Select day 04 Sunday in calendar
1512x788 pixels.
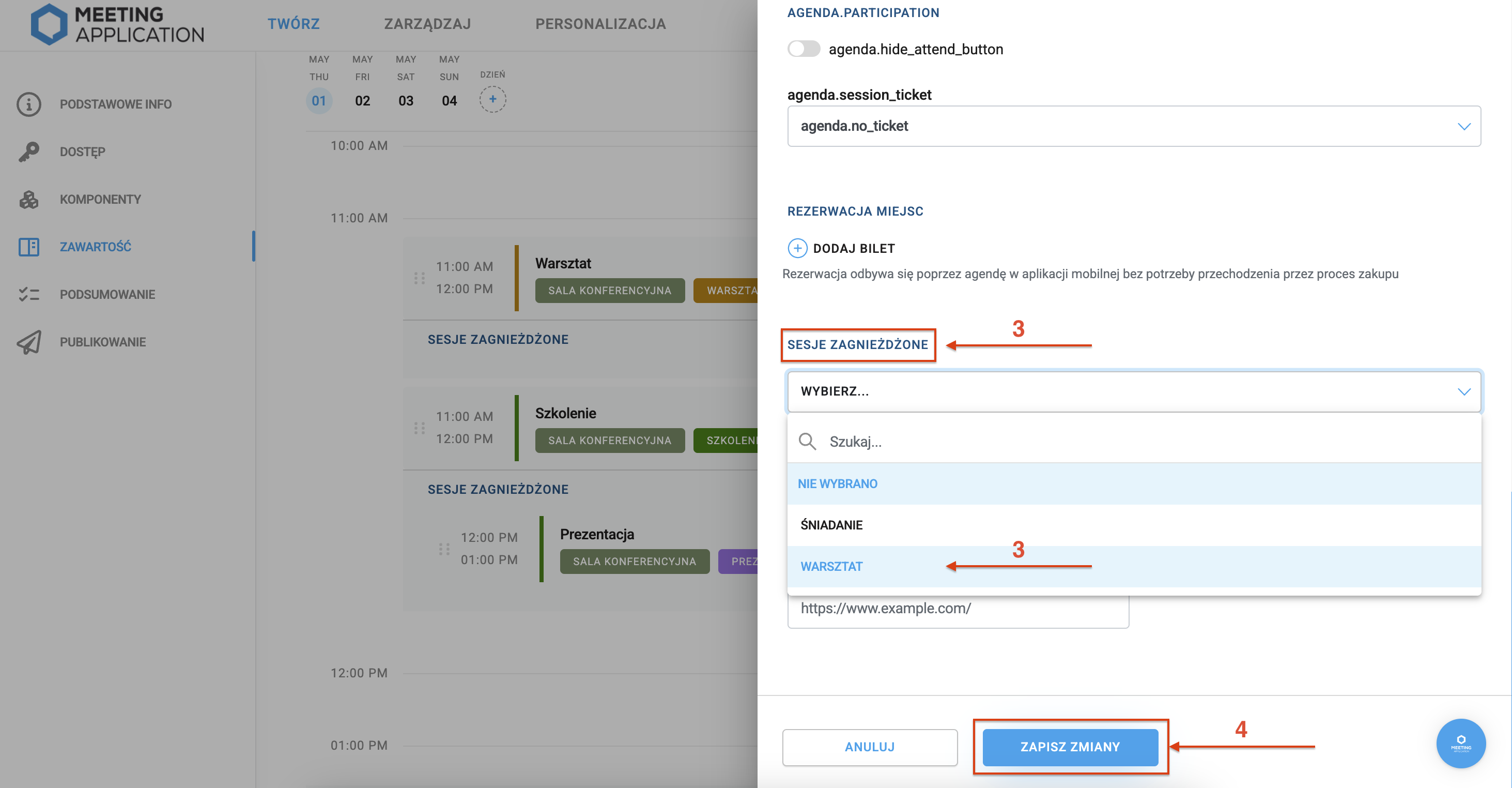[449, 100]
